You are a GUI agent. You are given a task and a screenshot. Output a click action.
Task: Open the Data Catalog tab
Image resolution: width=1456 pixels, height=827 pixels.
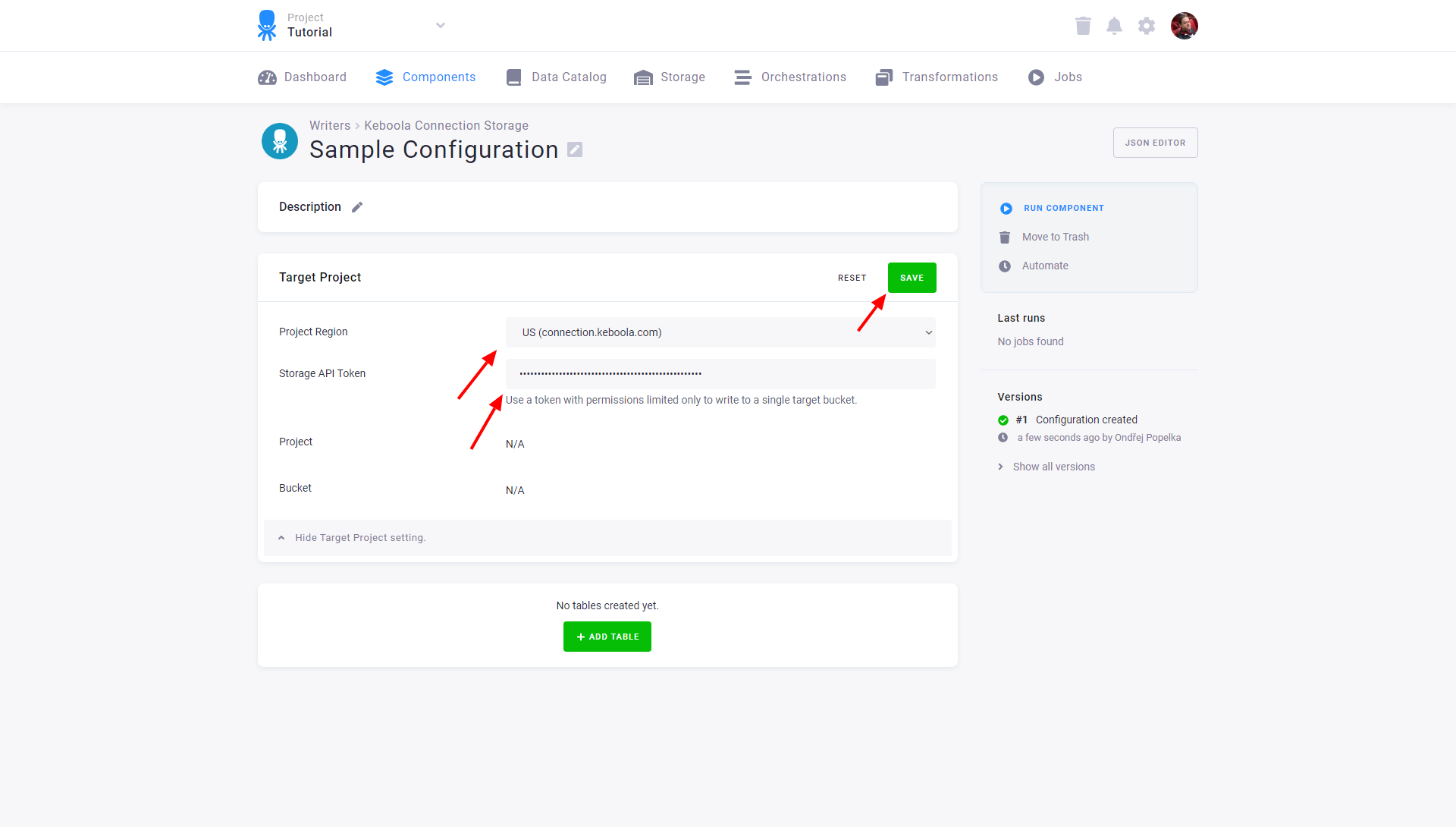[x=556, y=77]
